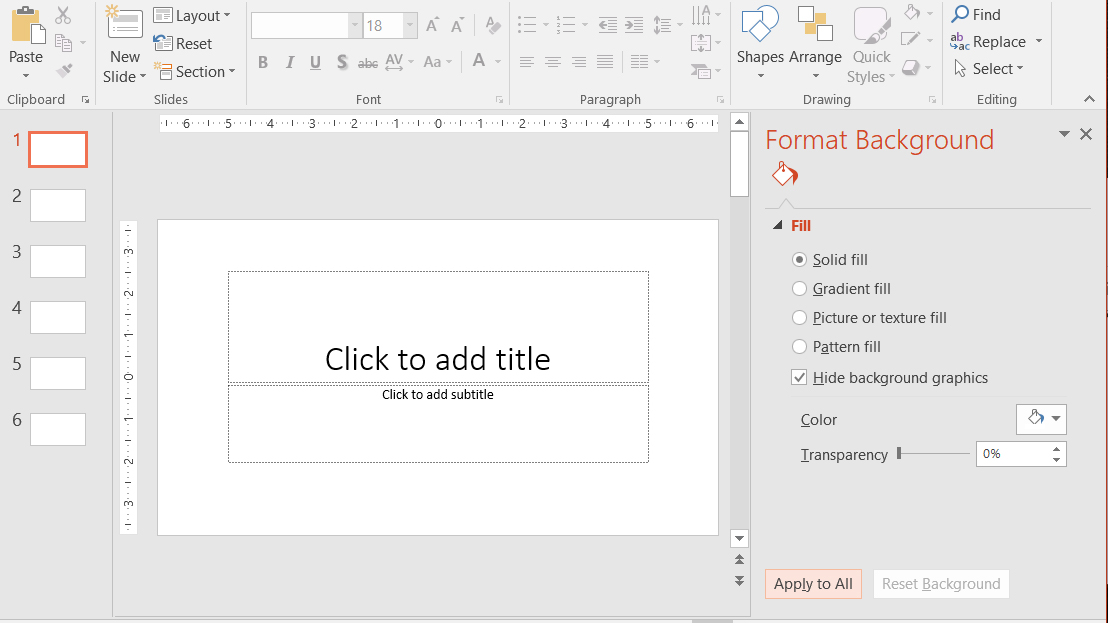Click the Fill paint bucket icon in pane

click(x=784, y=174)
